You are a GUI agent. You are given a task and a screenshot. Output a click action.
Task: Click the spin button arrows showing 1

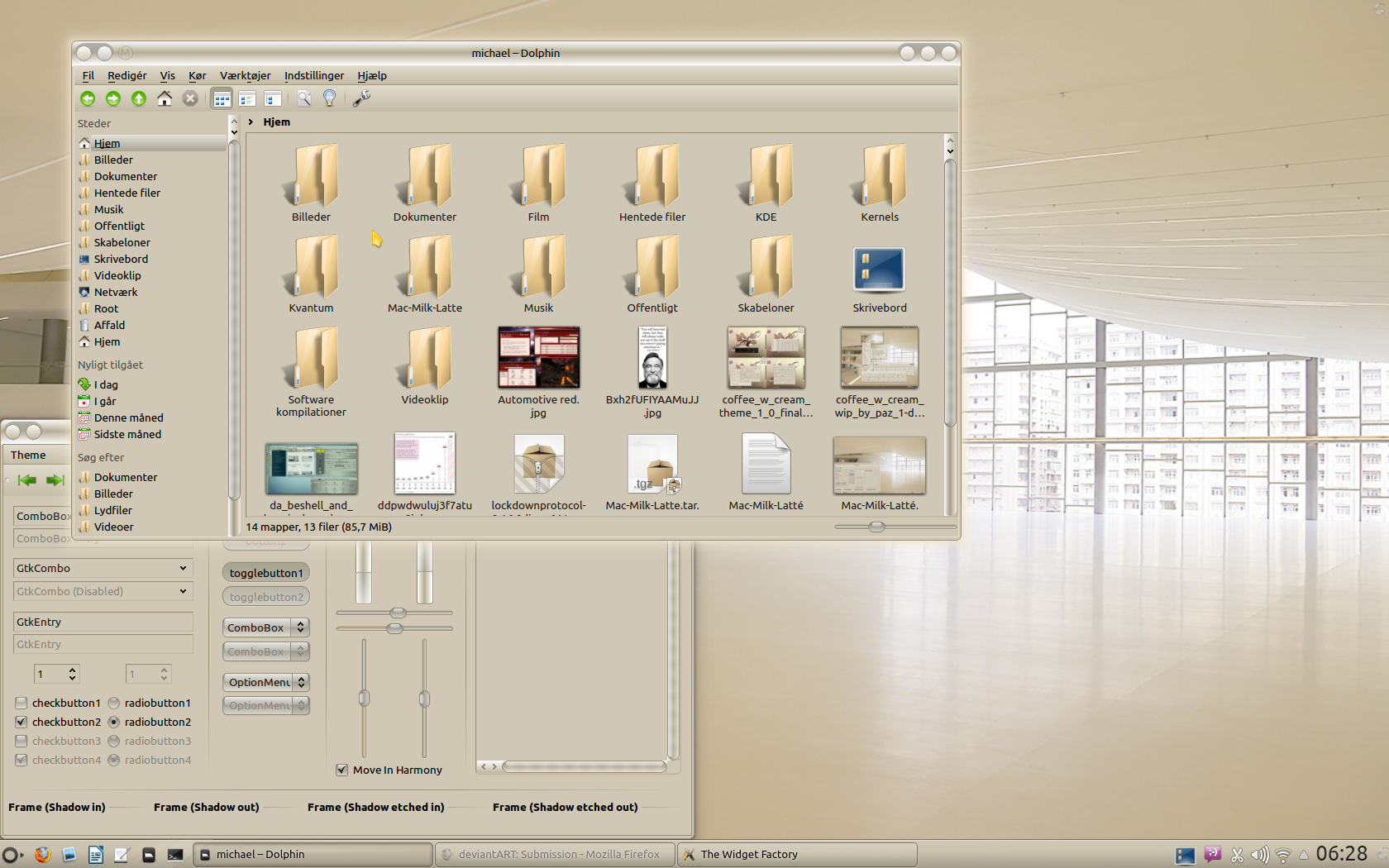pyautogui.click(x=72, y=674)
